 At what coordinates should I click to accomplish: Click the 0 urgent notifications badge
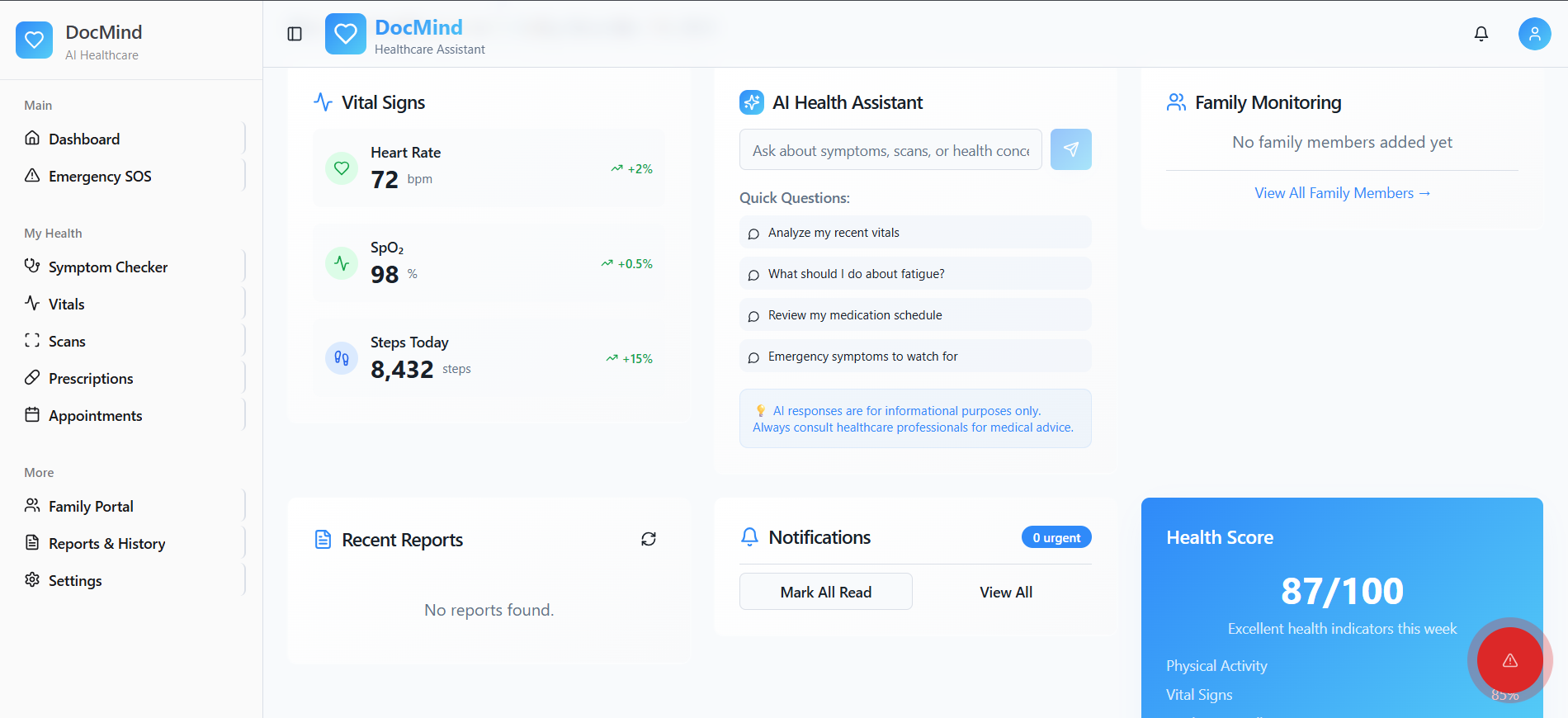click(1056, 536)
